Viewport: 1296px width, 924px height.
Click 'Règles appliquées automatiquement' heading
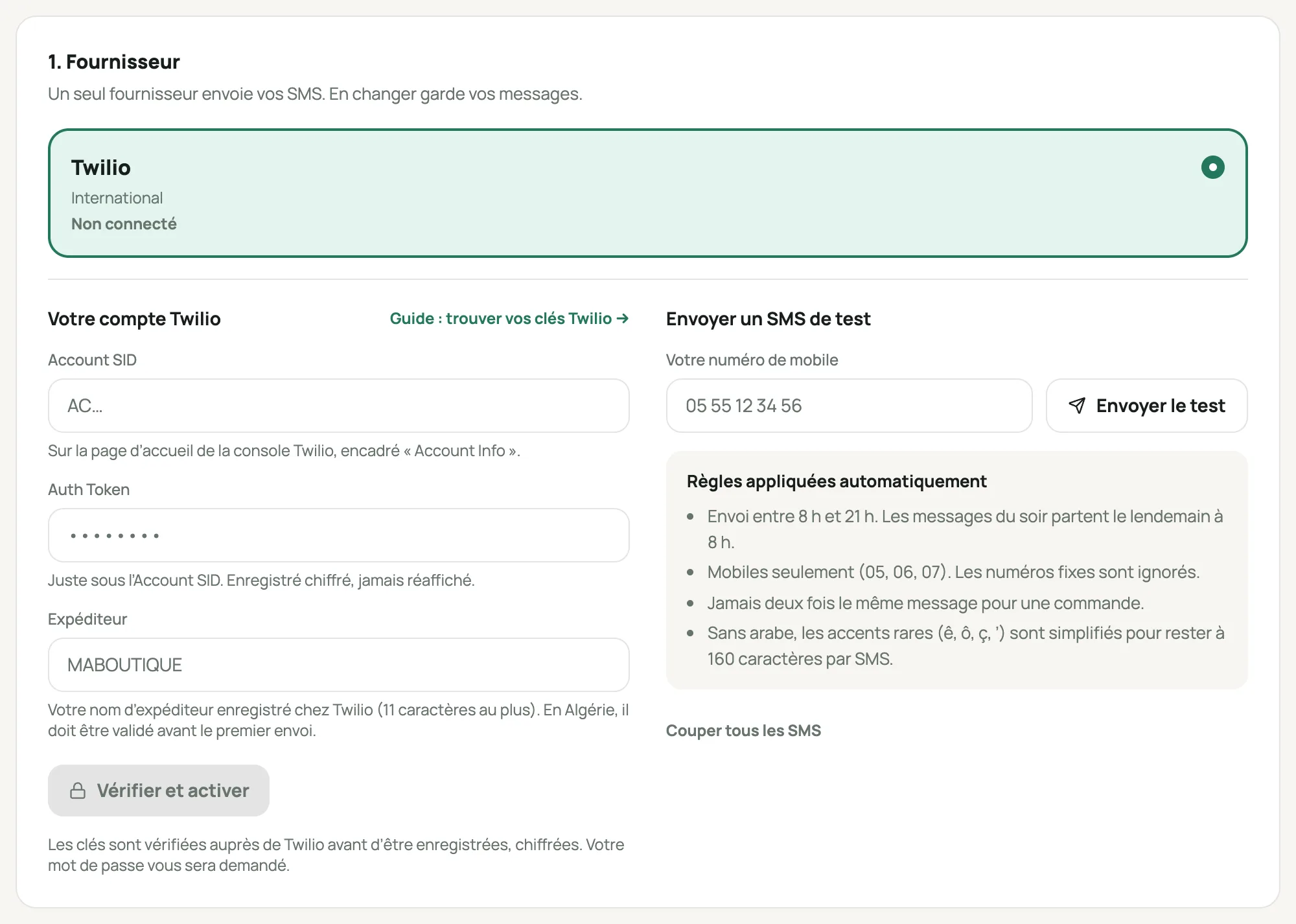837,481
